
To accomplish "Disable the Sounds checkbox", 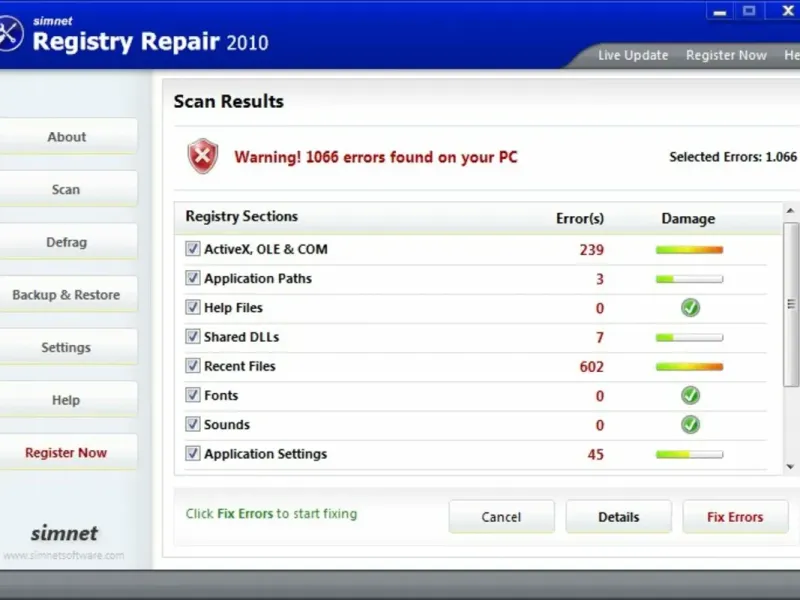I will click(x=192, y=424).
